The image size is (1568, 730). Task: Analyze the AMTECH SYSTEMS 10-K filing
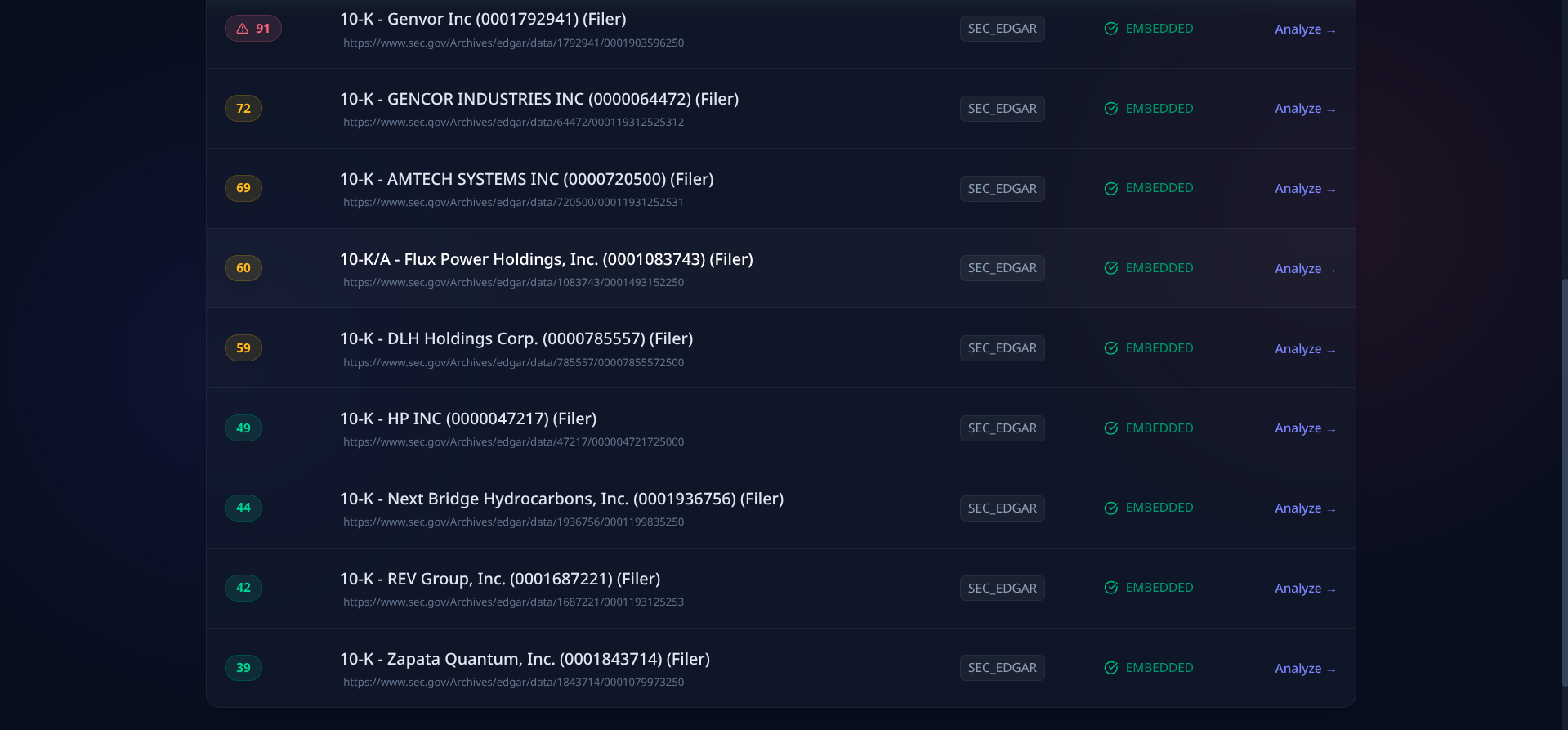[x=1305, y=189]
